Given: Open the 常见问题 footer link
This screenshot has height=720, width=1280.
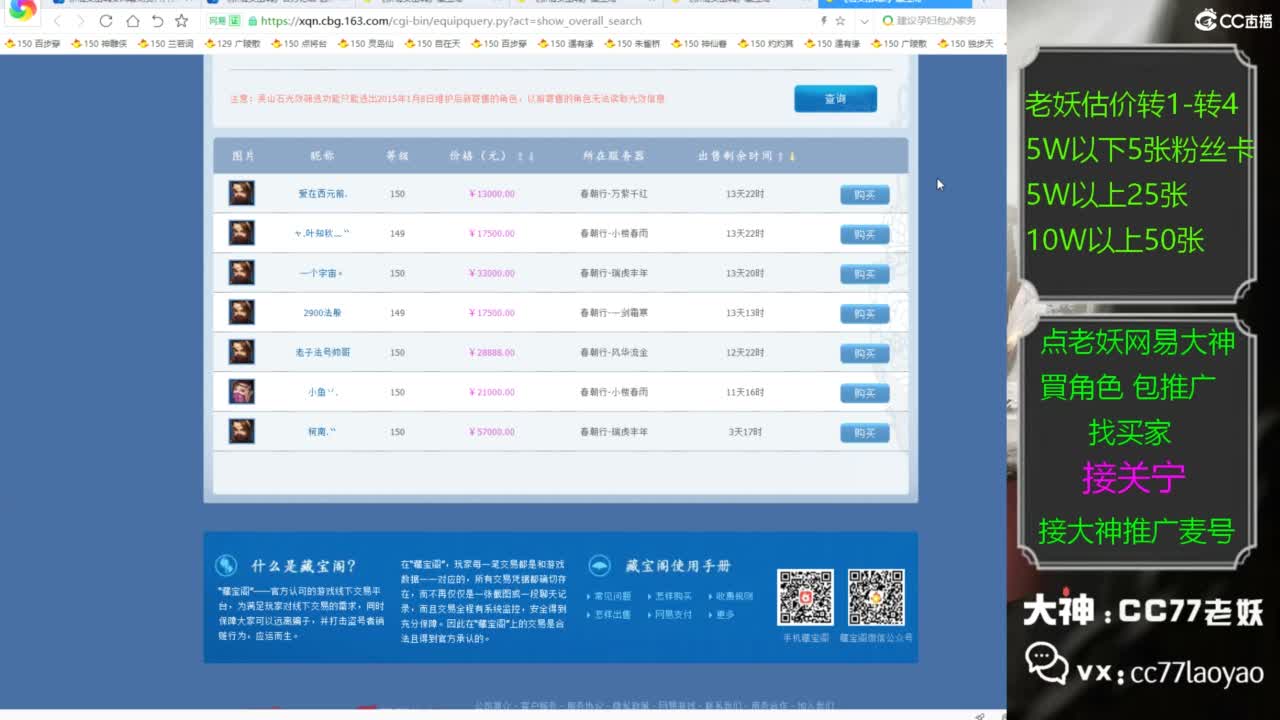Looking at the screenshot, I should point(612,597).
